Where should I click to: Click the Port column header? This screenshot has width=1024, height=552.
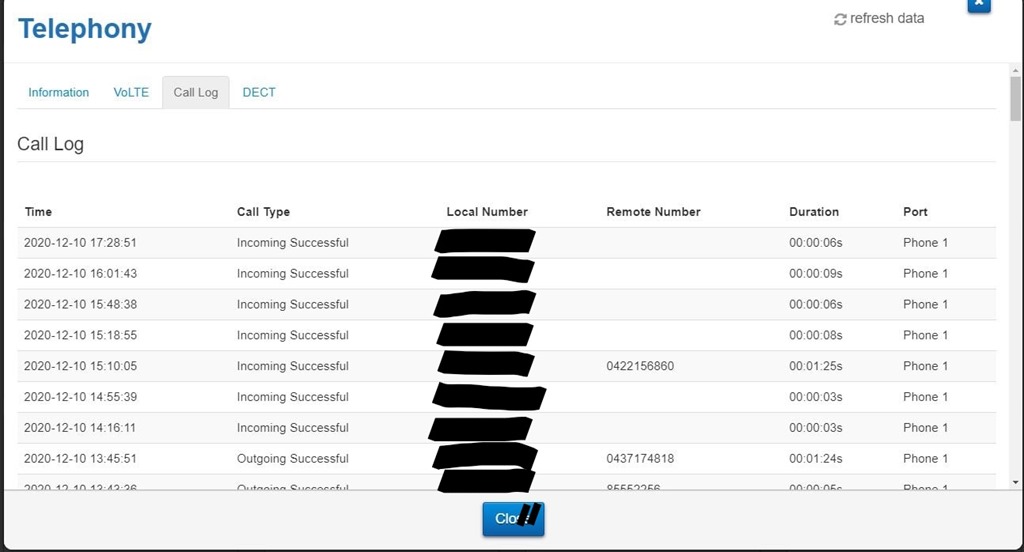point(915,212)
